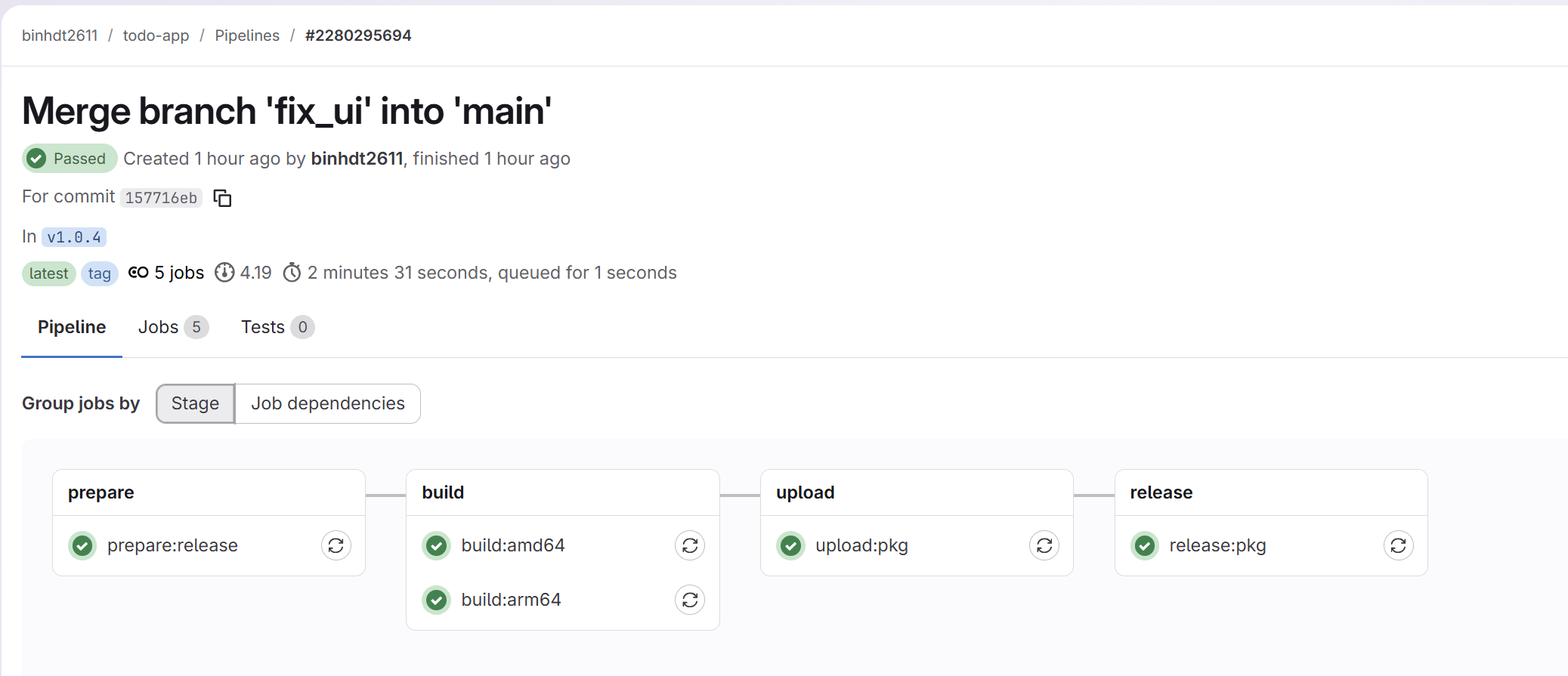Retry the build:amd64 job

[690, 545]
